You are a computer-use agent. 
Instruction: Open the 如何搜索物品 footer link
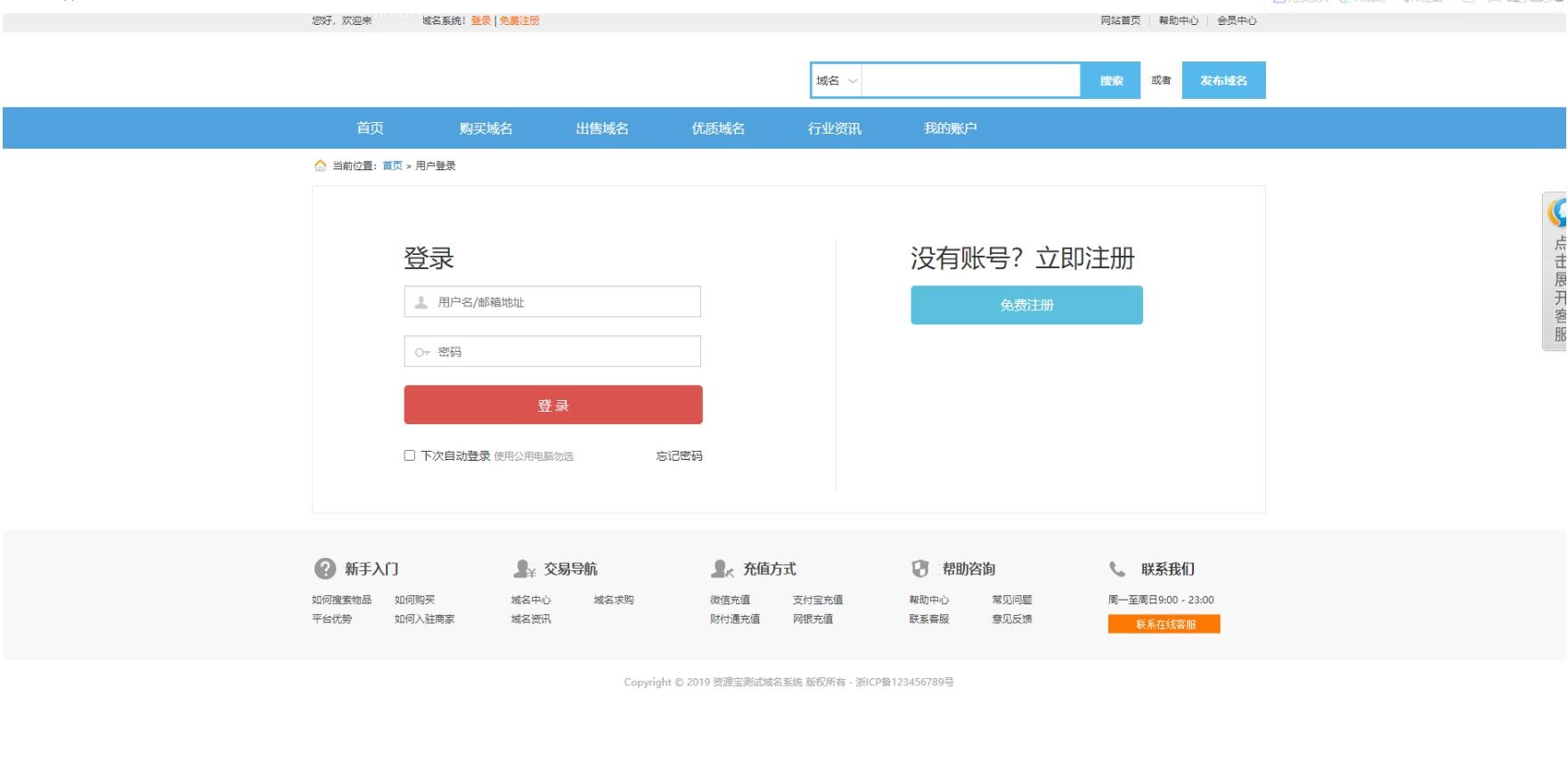(x=342, y=600)
